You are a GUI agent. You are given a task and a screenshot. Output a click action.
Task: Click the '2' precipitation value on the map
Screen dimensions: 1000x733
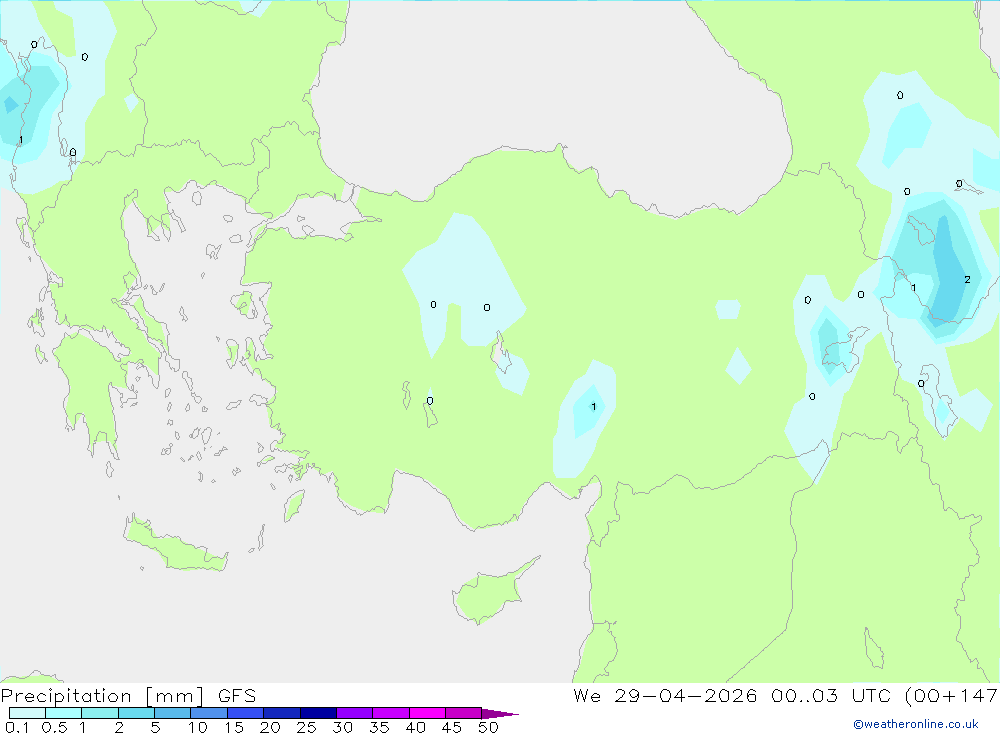pos(967,279)
